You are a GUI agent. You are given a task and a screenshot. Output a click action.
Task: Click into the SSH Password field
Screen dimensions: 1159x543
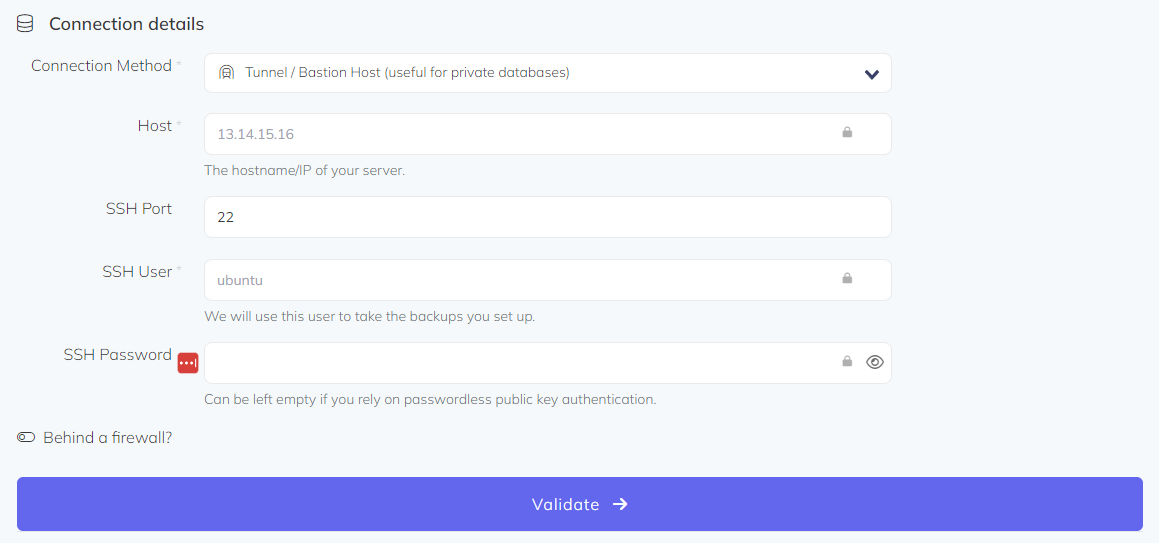pos(520,363)
